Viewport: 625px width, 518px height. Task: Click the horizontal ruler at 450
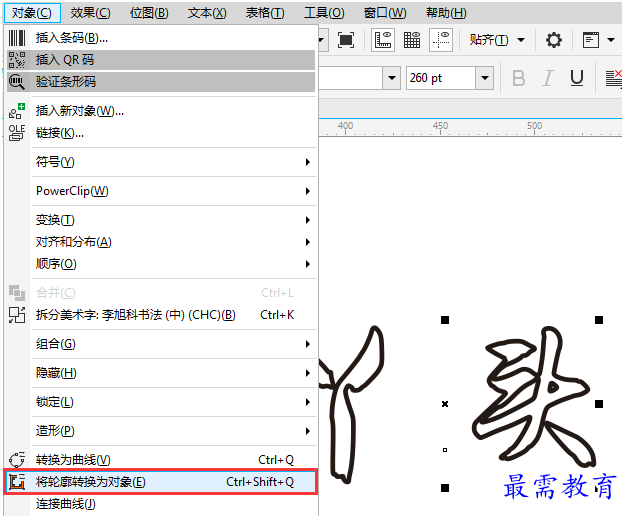[x=440, y=126]
